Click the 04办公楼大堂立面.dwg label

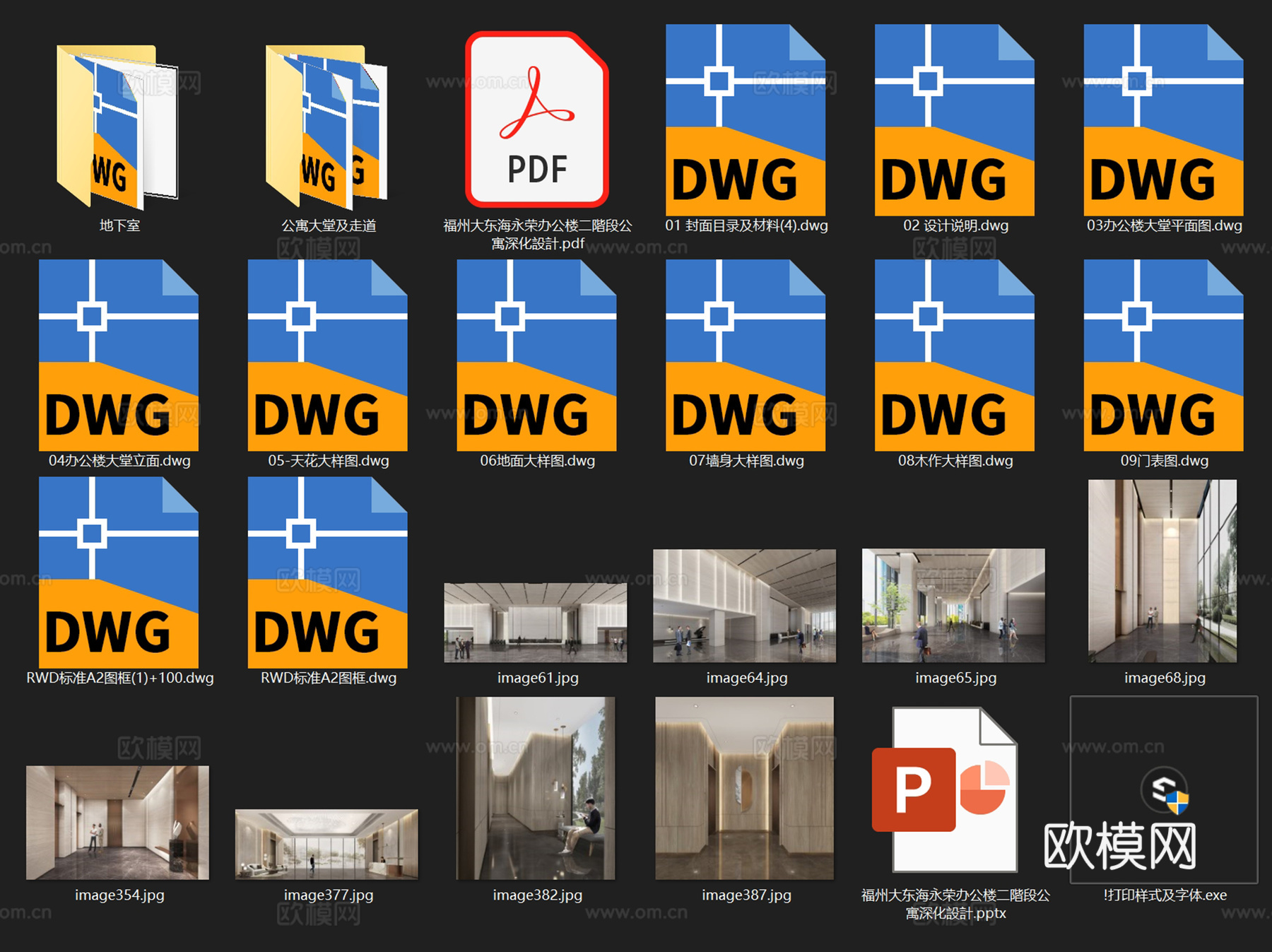tap(119, 461)
